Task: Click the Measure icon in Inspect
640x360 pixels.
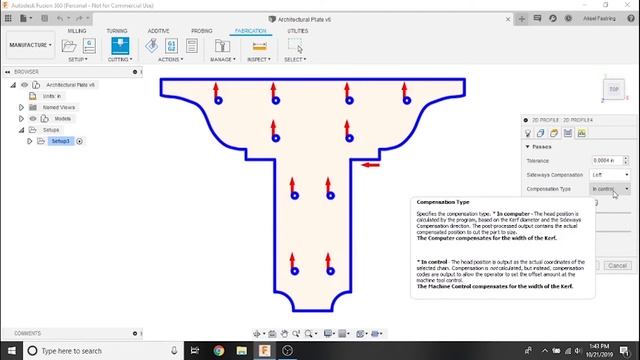Action: pos(260,46)
